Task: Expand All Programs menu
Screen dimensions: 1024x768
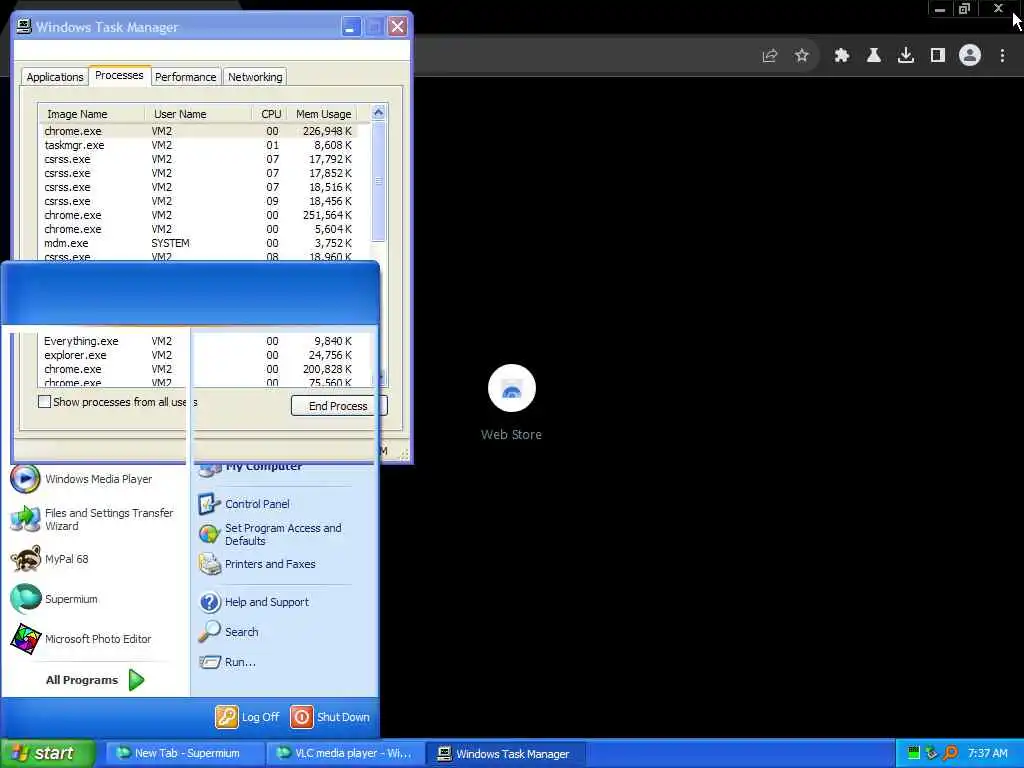Action: coord(95,680)
